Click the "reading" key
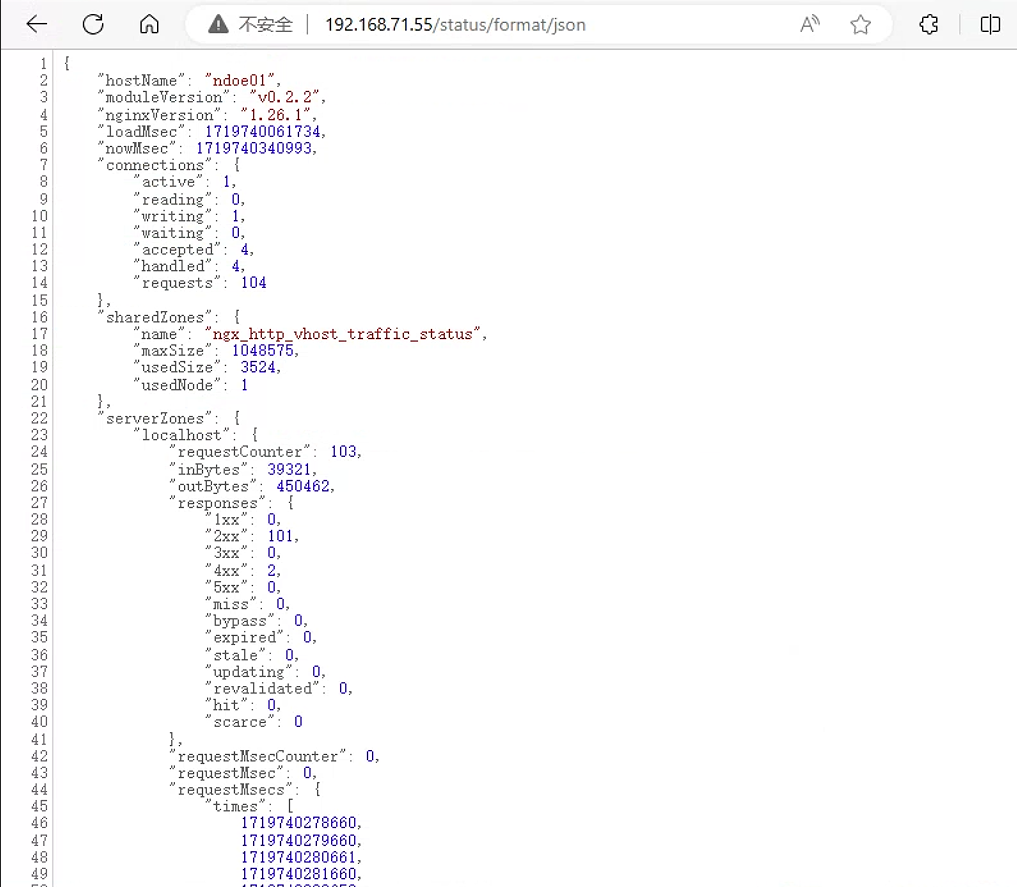Viewport: 1017px width, 887px height. 173,200
